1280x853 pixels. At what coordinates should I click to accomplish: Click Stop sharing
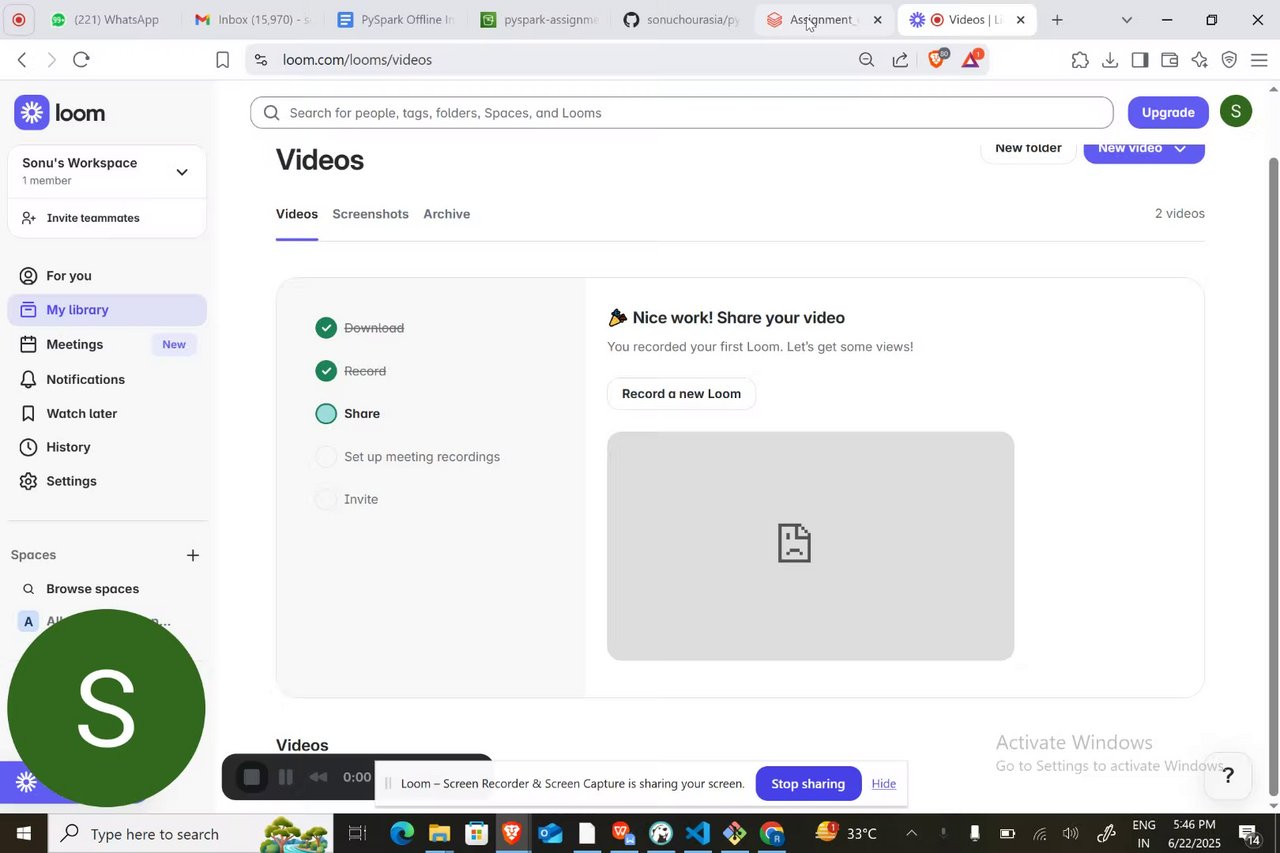pyautogui.click(x=808, y=784)
